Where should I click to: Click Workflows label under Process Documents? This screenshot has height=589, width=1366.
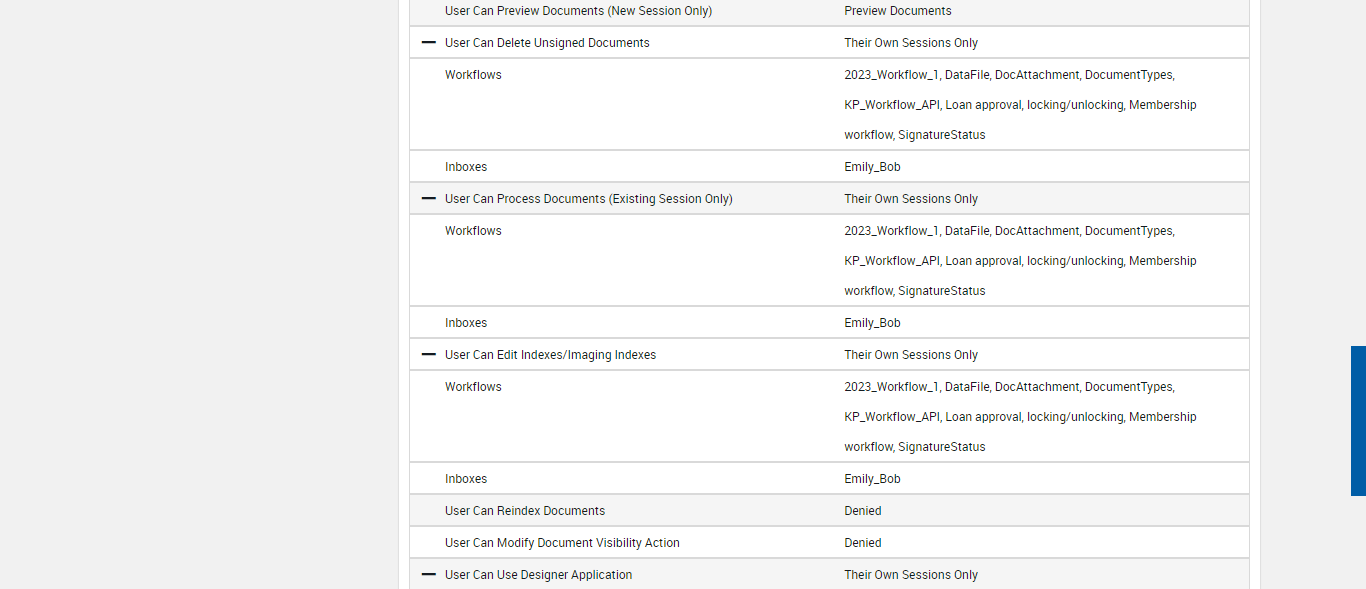[473, 231]
